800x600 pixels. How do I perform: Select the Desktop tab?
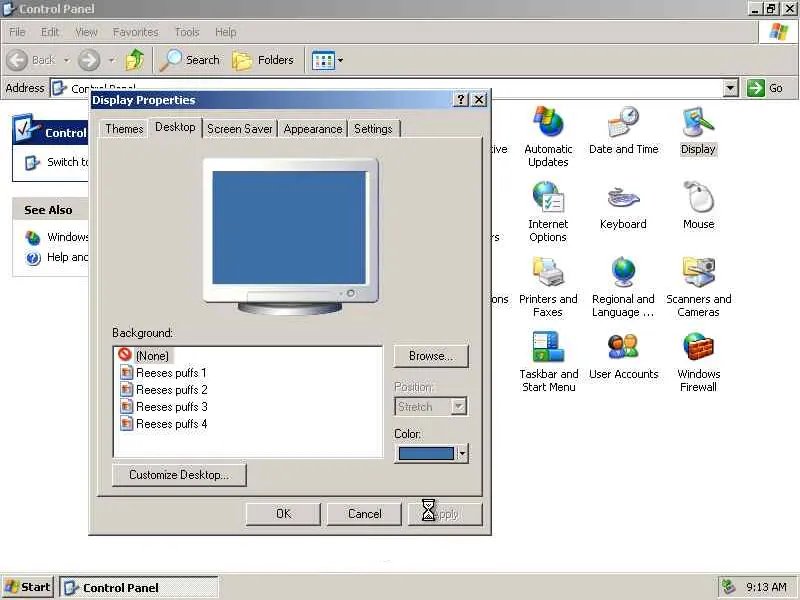tap(176, 127)
